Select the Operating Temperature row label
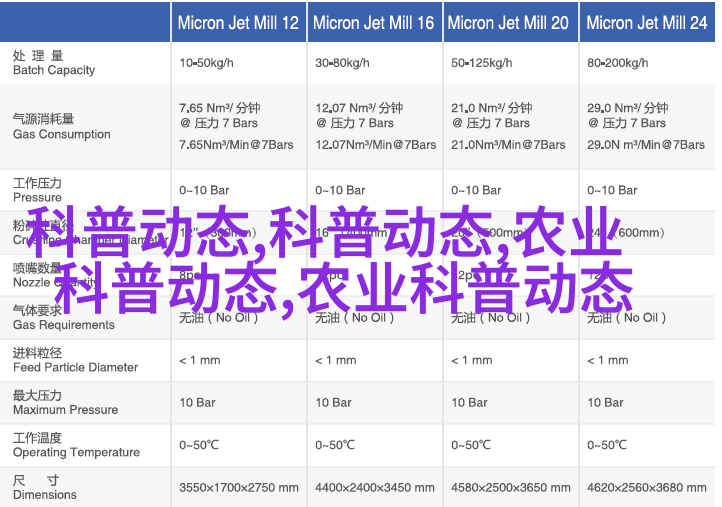 (76, 445)
